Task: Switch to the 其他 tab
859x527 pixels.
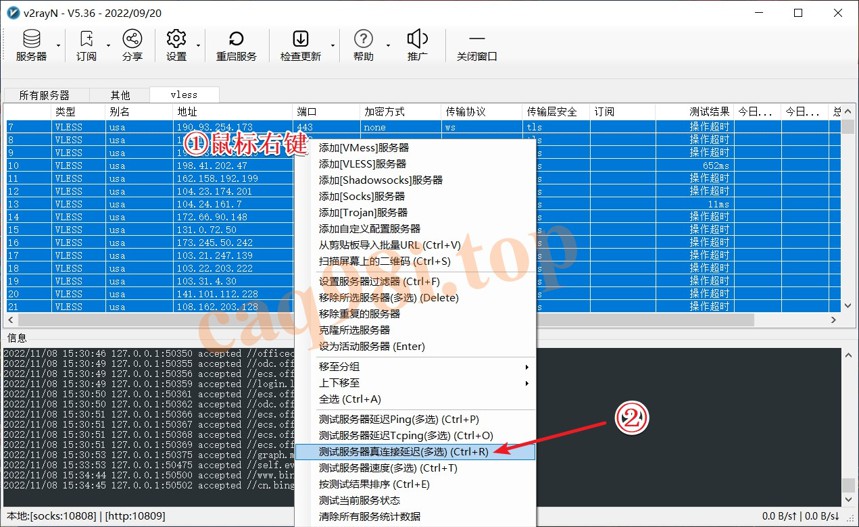Action: coord(119,95)
